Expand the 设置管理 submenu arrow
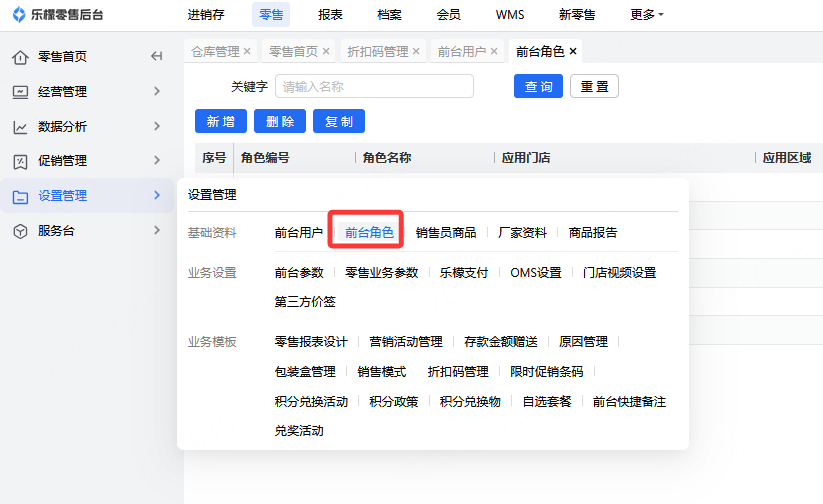 pos(156,195)
